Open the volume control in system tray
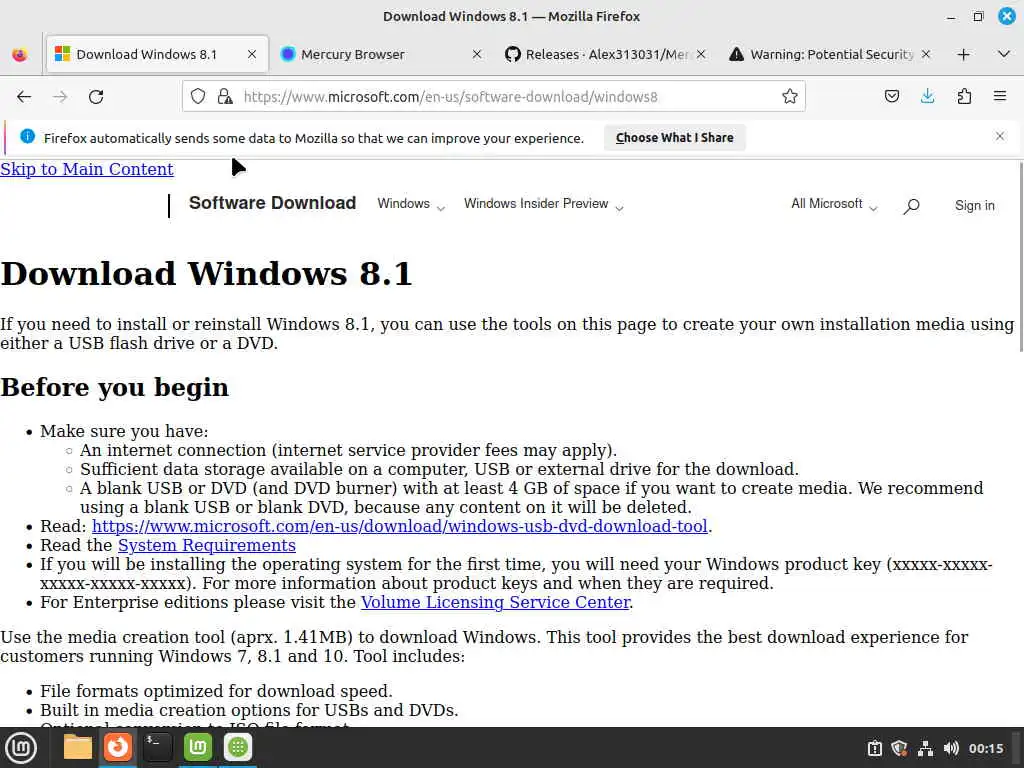This screenshot has width=1024, height=768. click(x=951, y=748)
